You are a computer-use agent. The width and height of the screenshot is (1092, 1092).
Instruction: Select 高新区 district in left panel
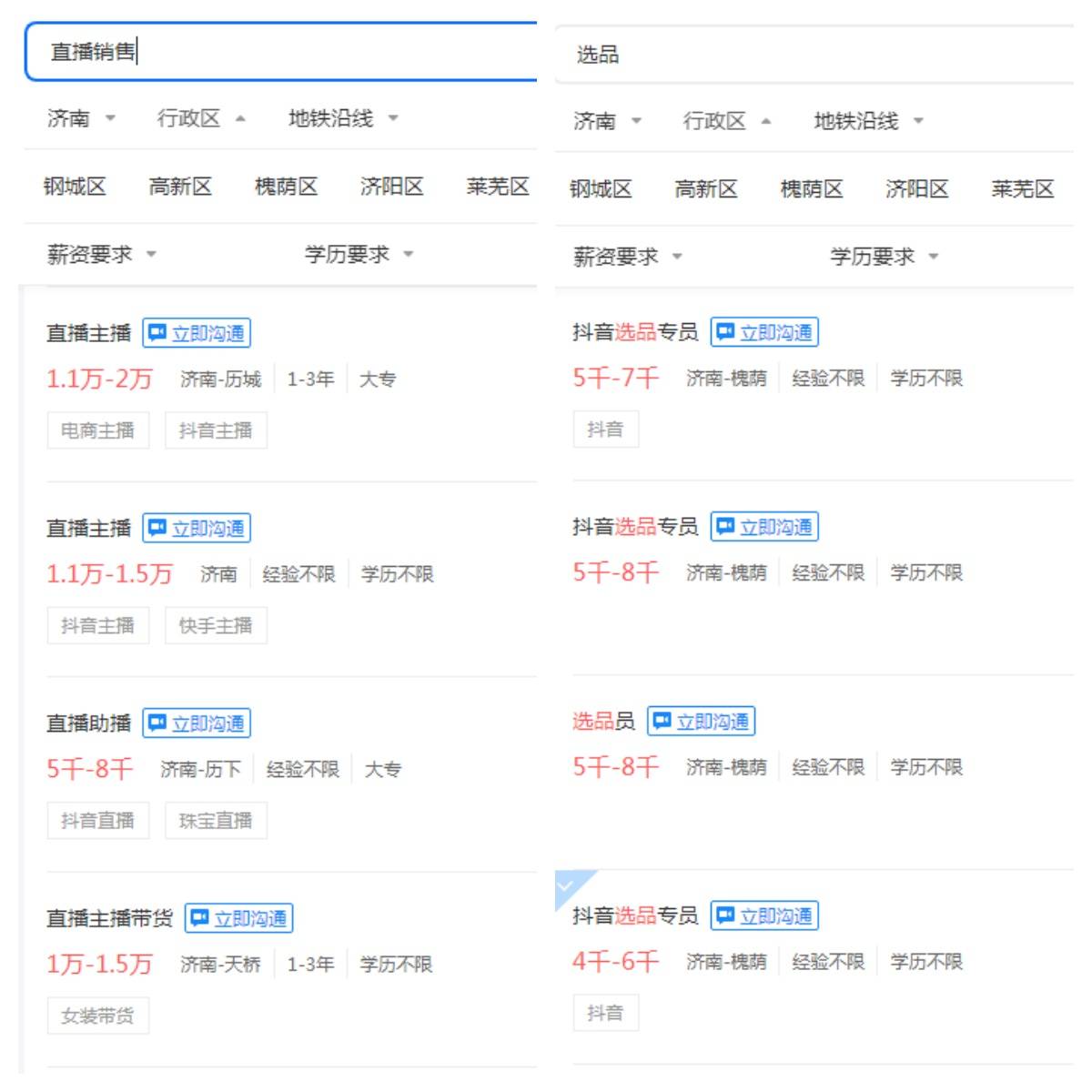pos(180,187)
